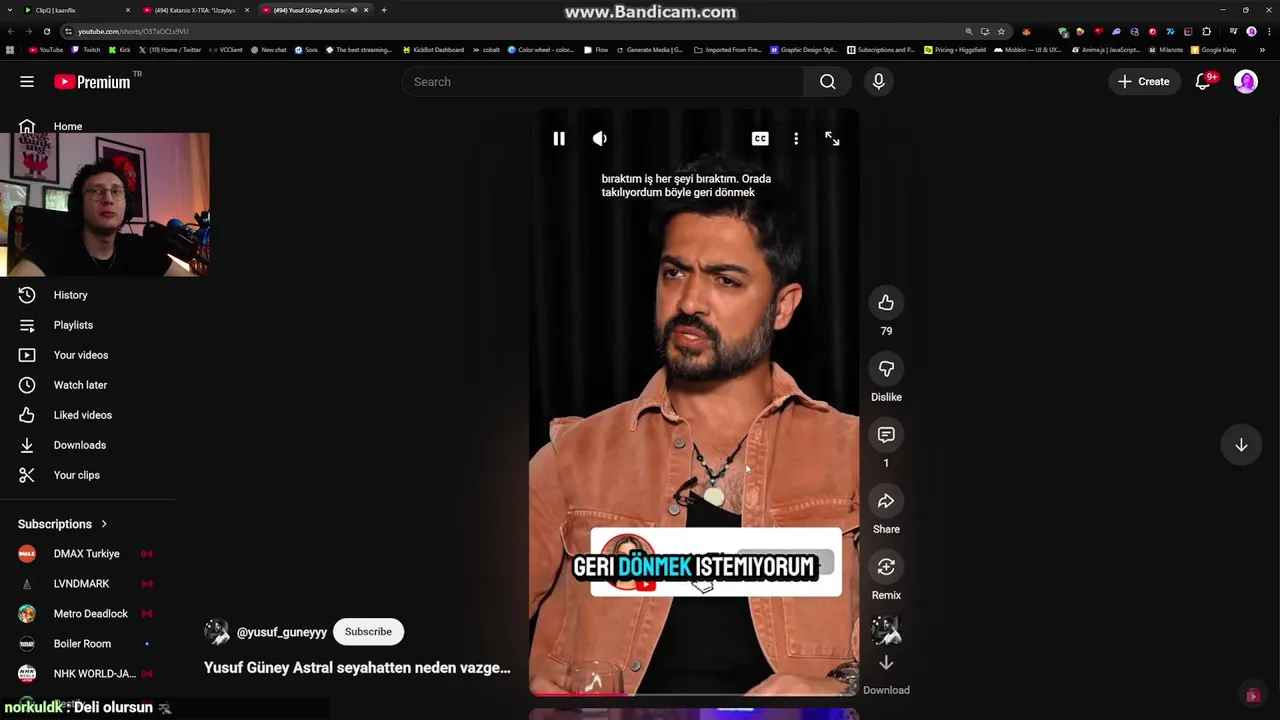Start voice search with the microphone

(879, 82)
